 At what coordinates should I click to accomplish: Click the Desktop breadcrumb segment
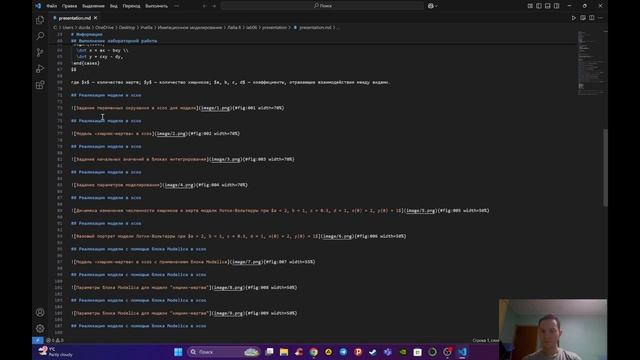click(x=127, y=28)
